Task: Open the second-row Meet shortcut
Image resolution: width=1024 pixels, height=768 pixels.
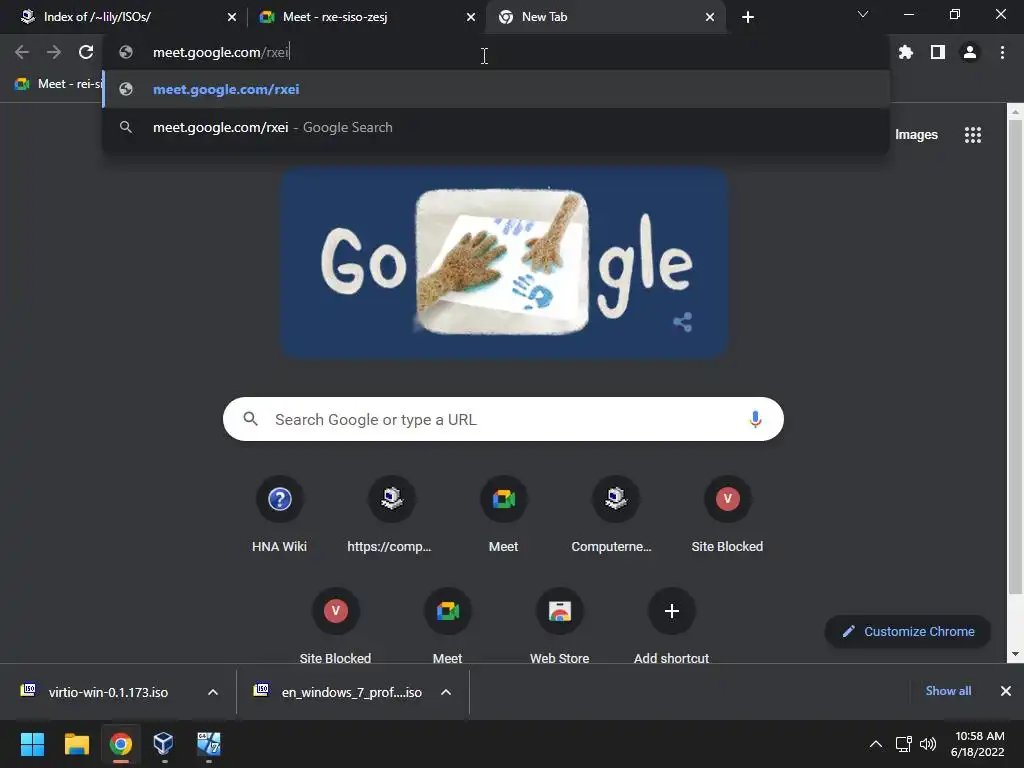Action: 447,626
